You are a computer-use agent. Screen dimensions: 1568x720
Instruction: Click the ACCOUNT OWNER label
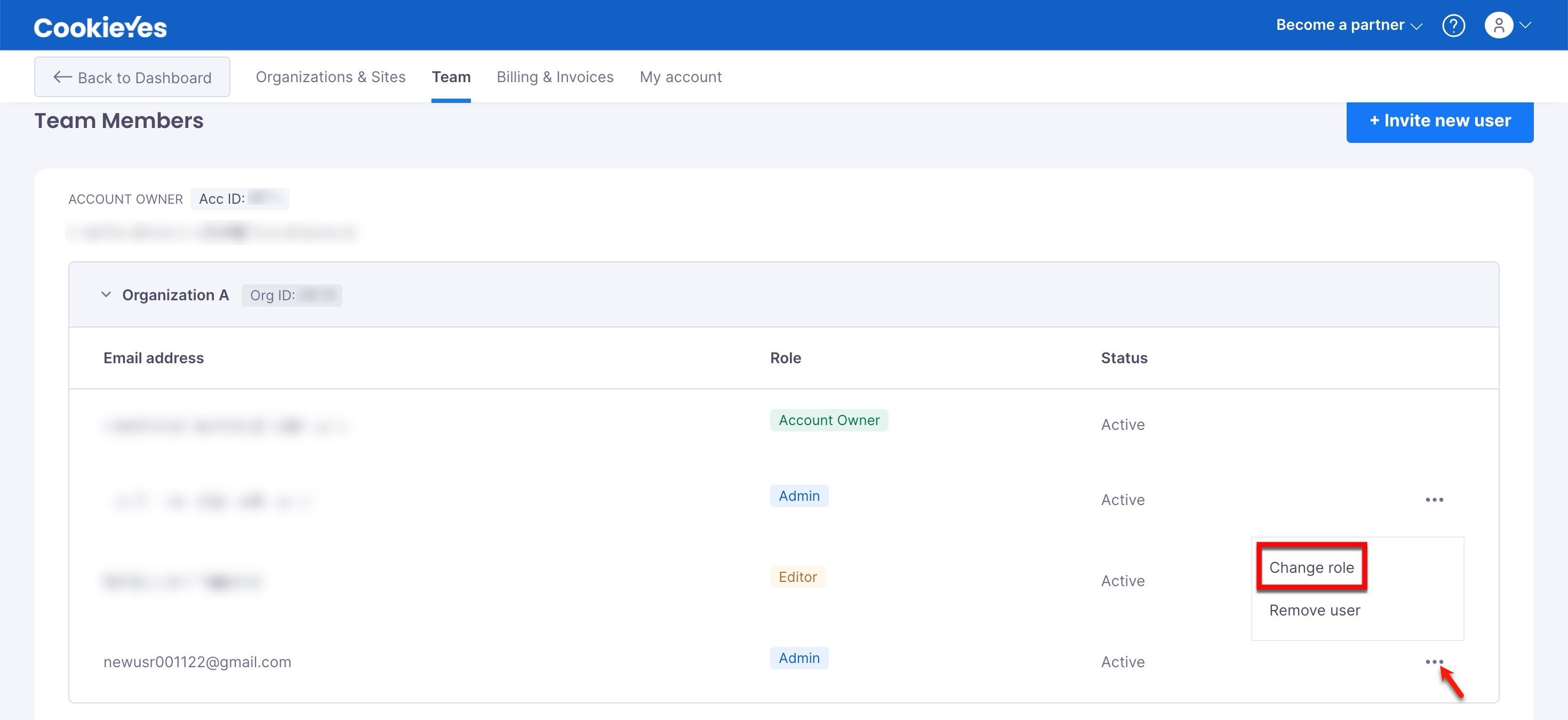pyautogui.click(x=125, y=199)
